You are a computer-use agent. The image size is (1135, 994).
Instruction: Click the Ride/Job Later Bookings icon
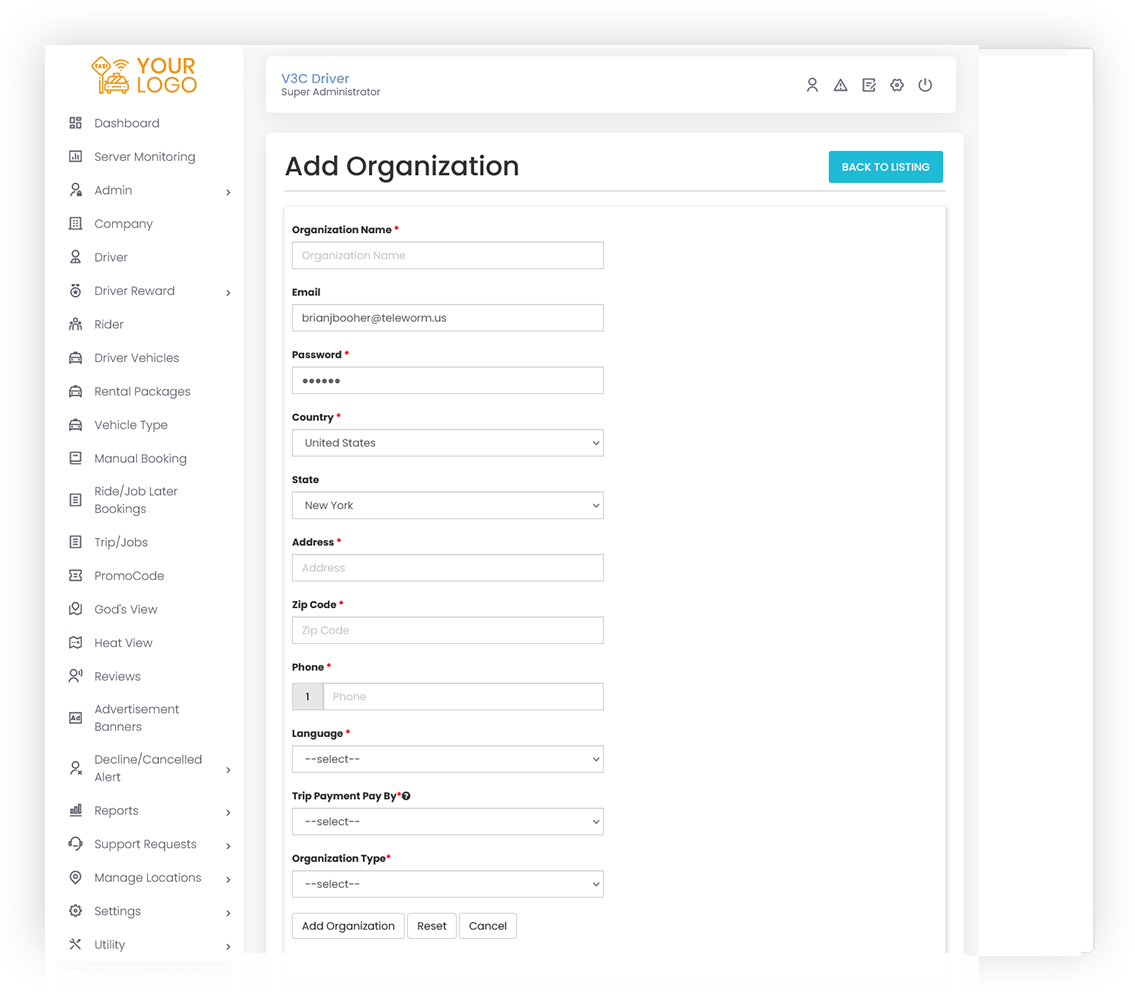click(x=75, y=500)
